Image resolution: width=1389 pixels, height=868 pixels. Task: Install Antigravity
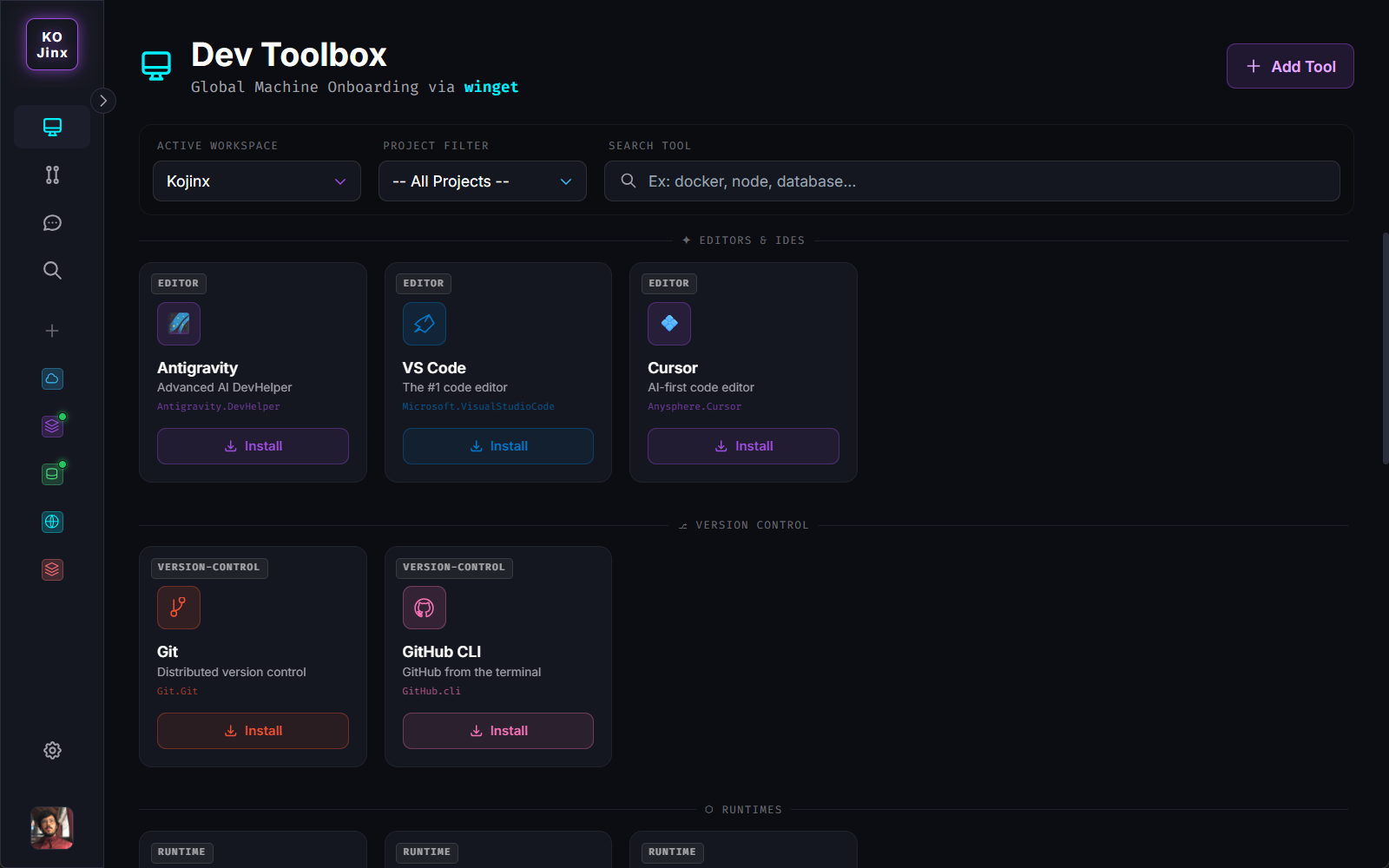253,446
